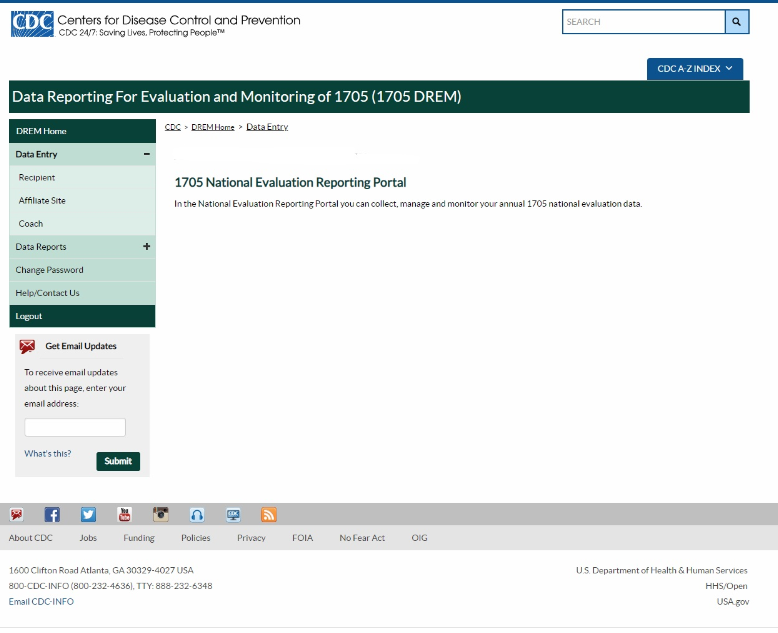The height and width of the screenshot is (633, 778).
Task: Open Privacy footer link
Action: (x=251, y=538)
